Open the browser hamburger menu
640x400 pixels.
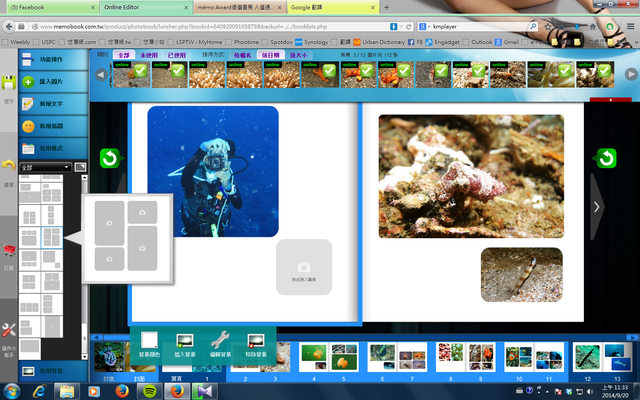pos(631,27)
